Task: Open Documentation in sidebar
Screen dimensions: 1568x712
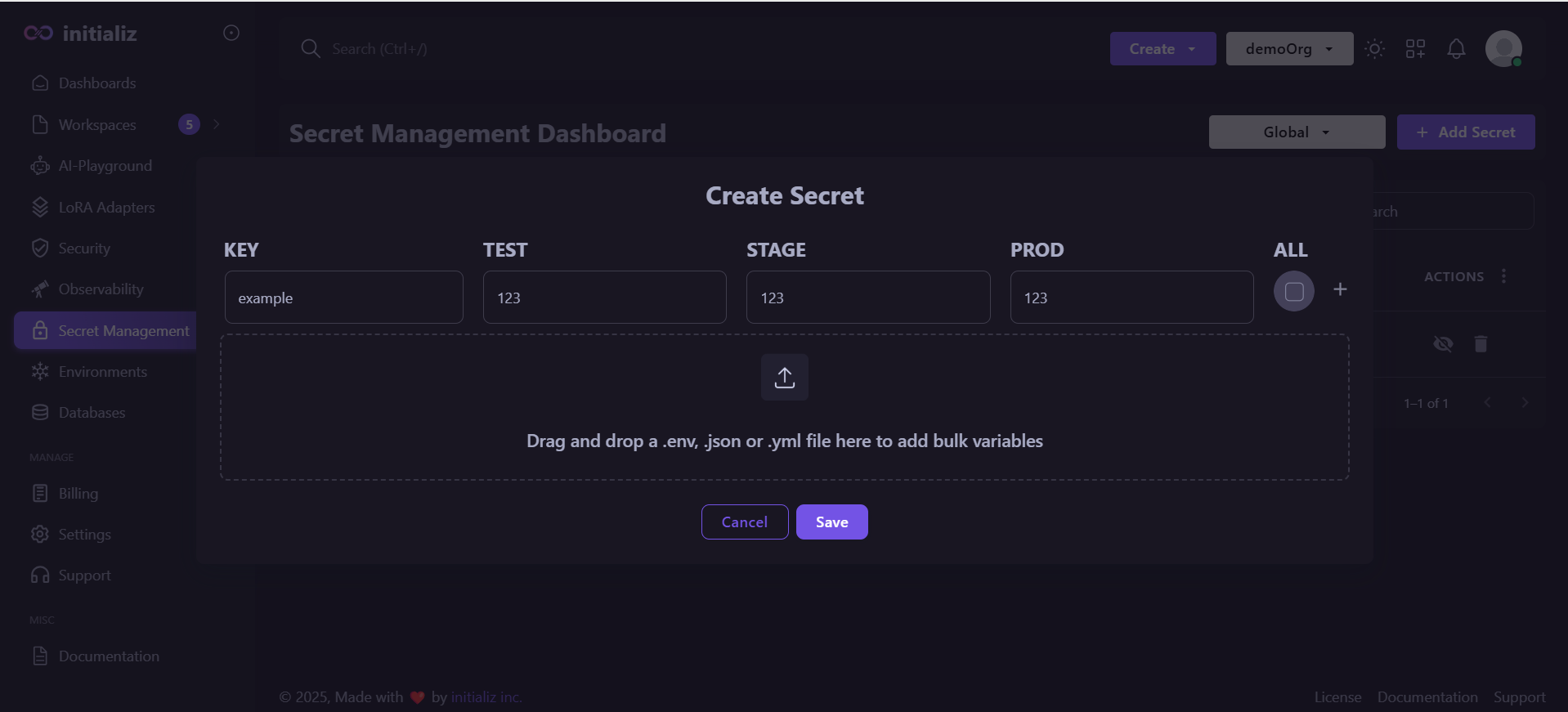Action: coord(109,656)
